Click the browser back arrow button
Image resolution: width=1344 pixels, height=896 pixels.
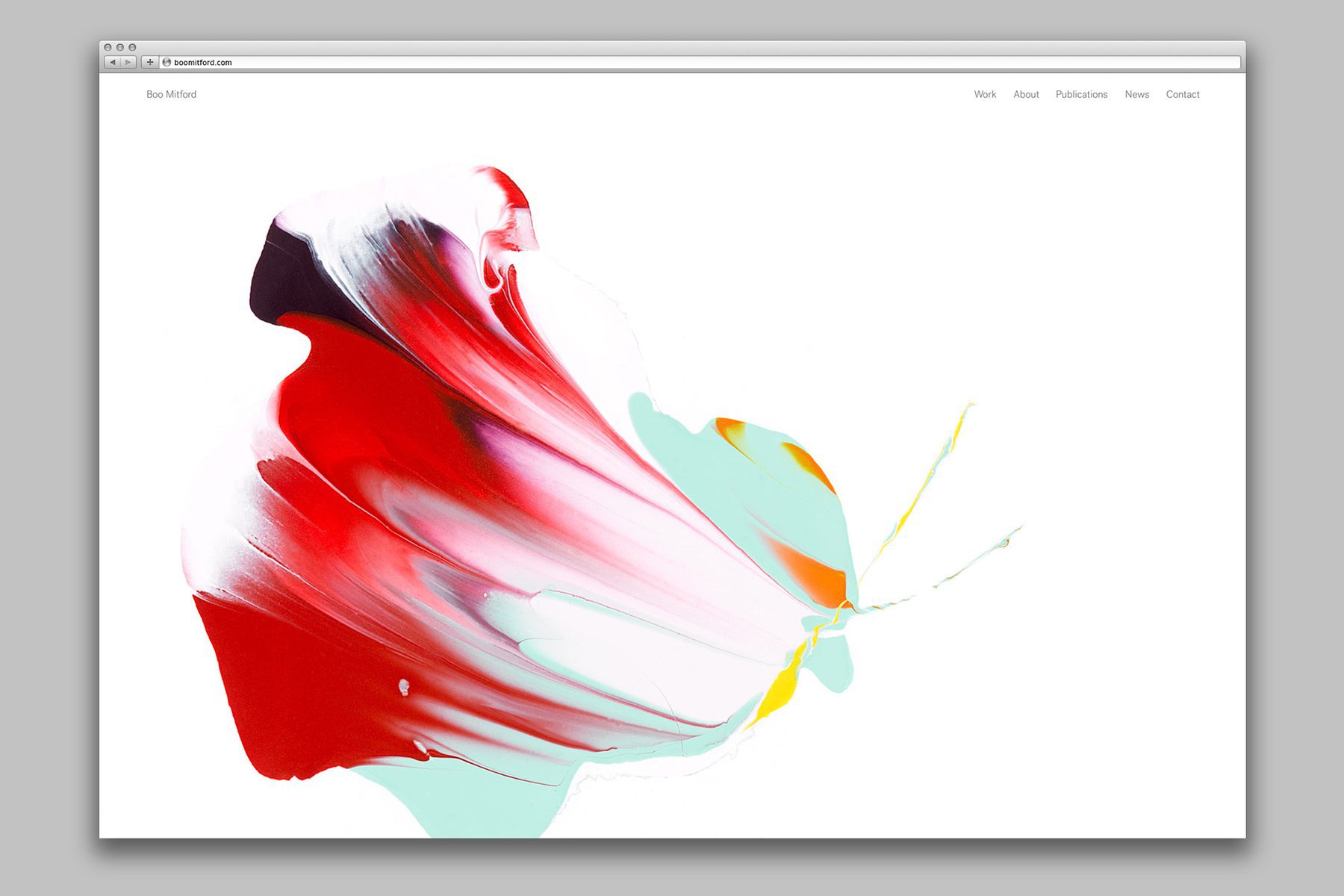[x=112, y=63]
